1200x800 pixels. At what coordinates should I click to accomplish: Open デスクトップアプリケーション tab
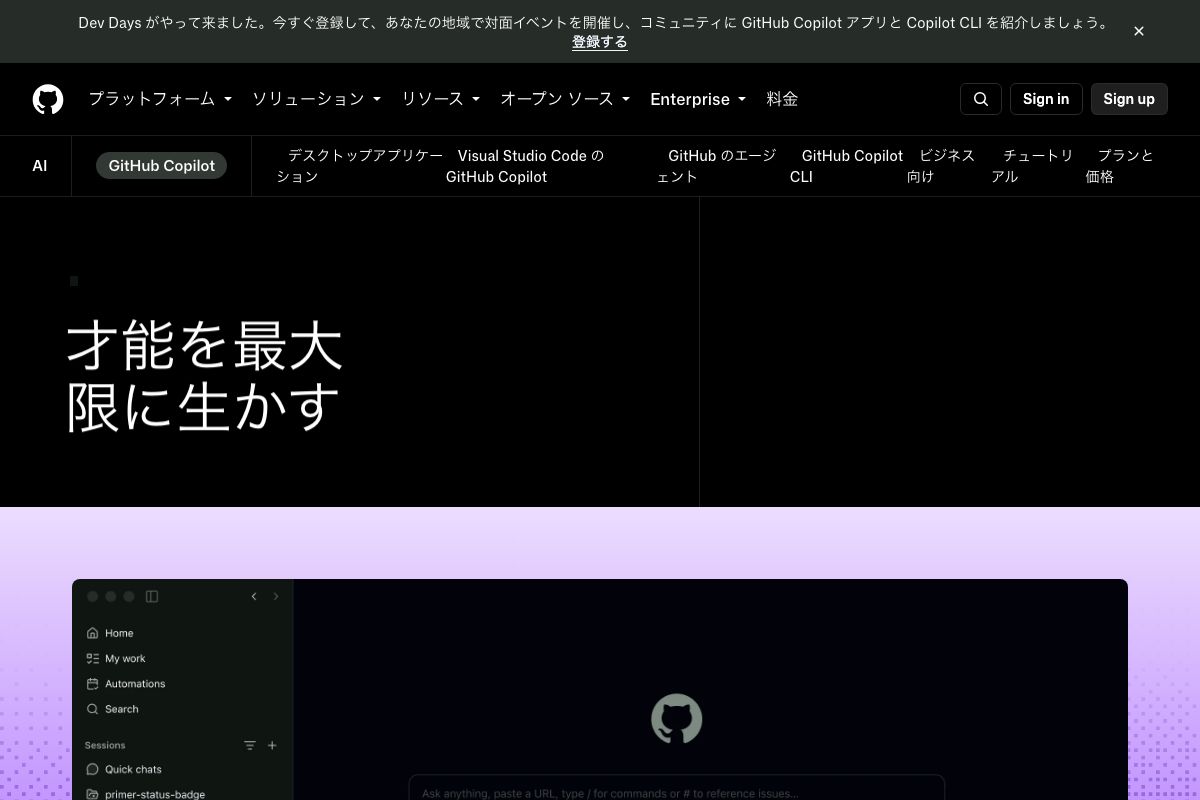359,166
